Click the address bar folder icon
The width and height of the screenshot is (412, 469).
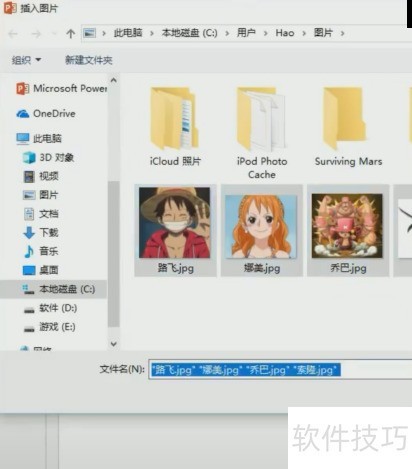(x=89, y=33)
